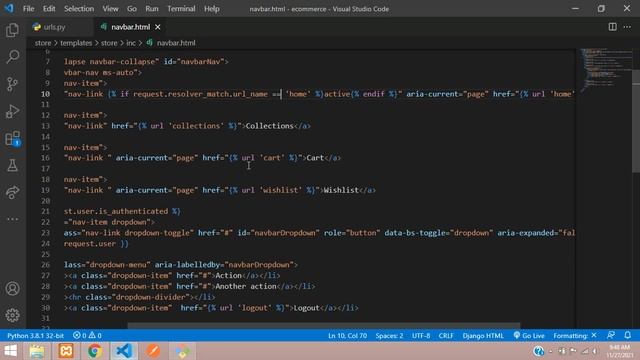Open the orange Postman taskbar icon
Image resolution: width=640 pixels, height=360 pixels.
pyautogui.click(x=153, y=351)
